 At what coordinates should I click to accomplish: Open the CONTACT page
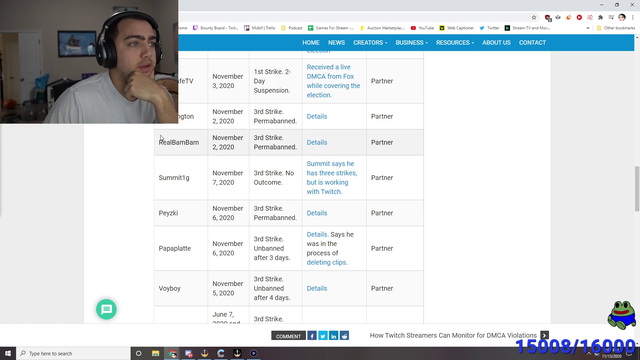532,42
